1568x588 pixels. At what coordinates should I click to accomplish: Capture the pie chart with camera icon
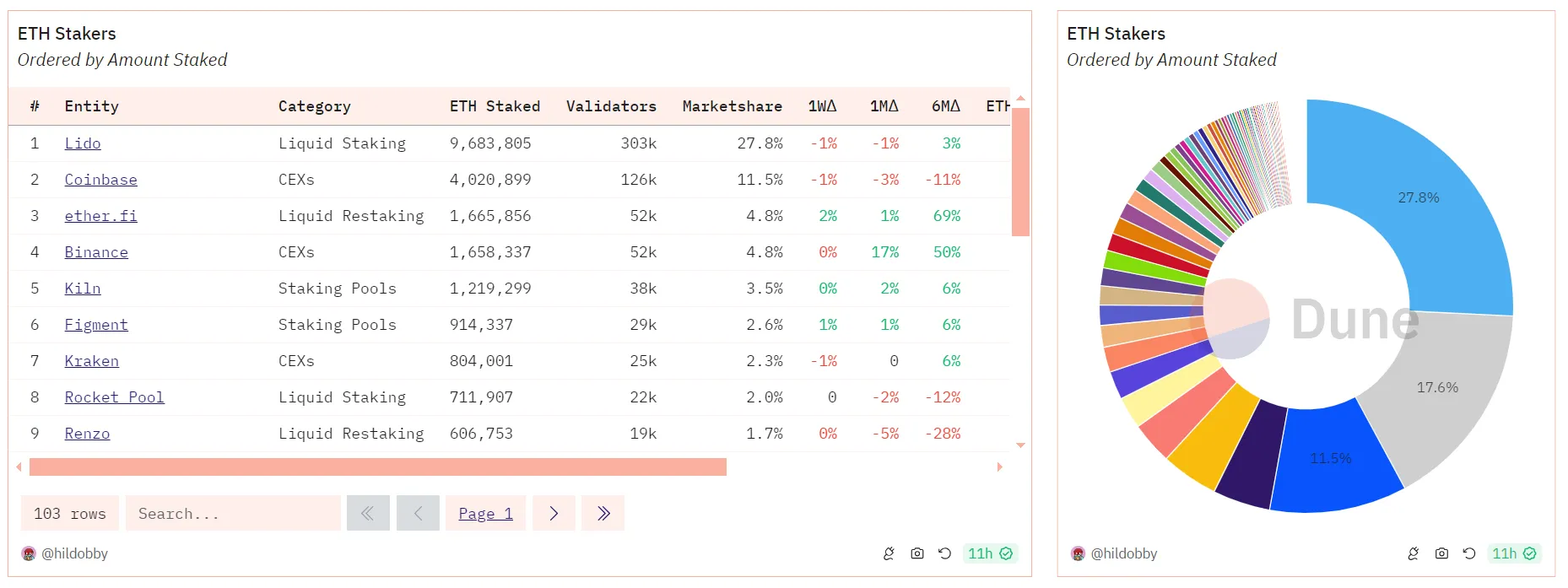(1441, 553)
